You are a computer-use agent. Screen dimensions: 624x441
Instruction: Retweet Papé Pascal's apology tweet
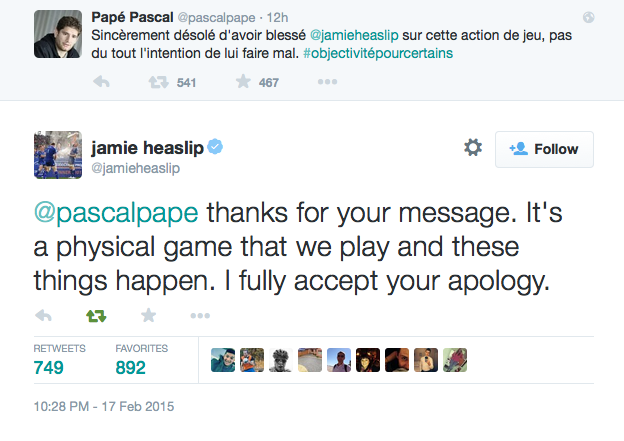[158, 82]
